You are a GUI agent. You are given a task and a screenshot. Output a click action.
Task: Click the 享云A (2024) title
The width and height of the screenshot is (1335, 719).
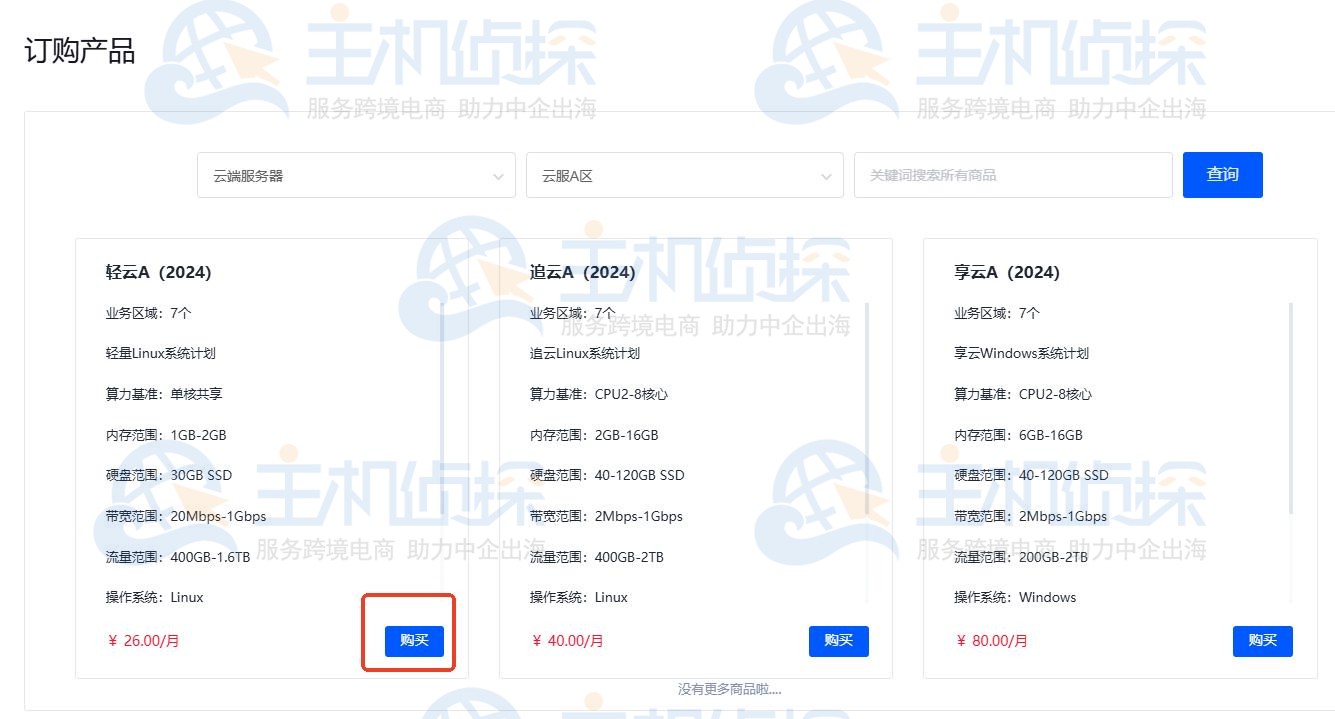point(1007,272)
